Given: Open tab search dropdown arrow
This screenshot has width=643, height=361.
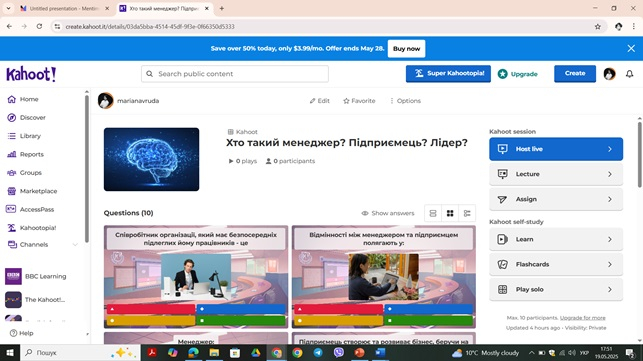Looking at the screenshot, I should pyautogui.click(x=8, y=8).
